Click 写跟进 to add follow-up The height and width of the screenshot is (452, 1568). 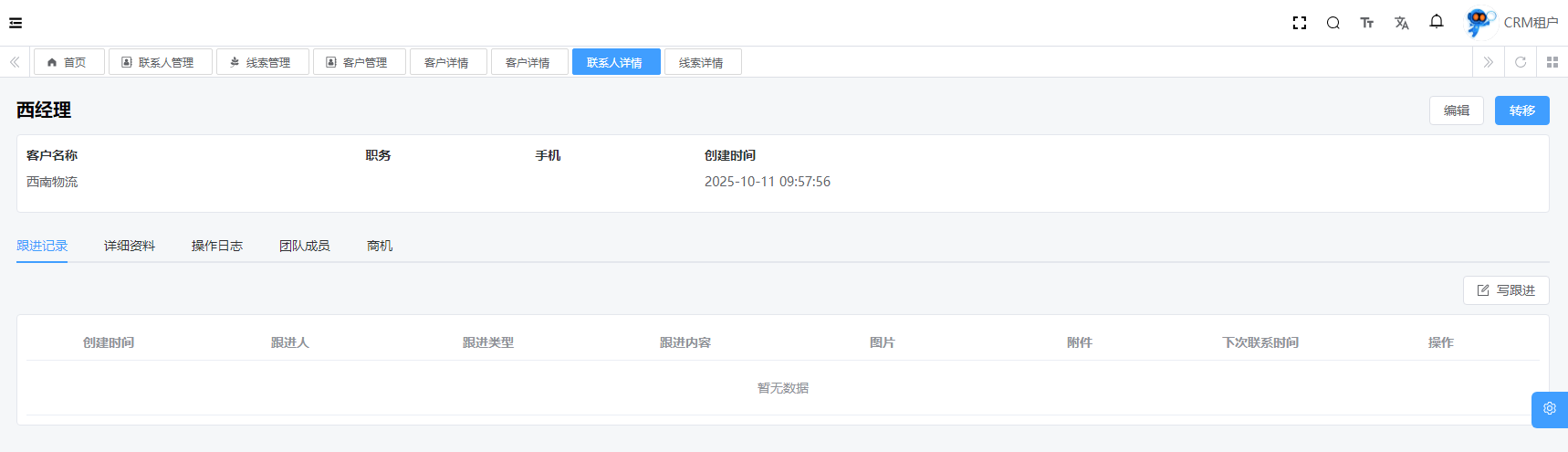click(1506, 290)
